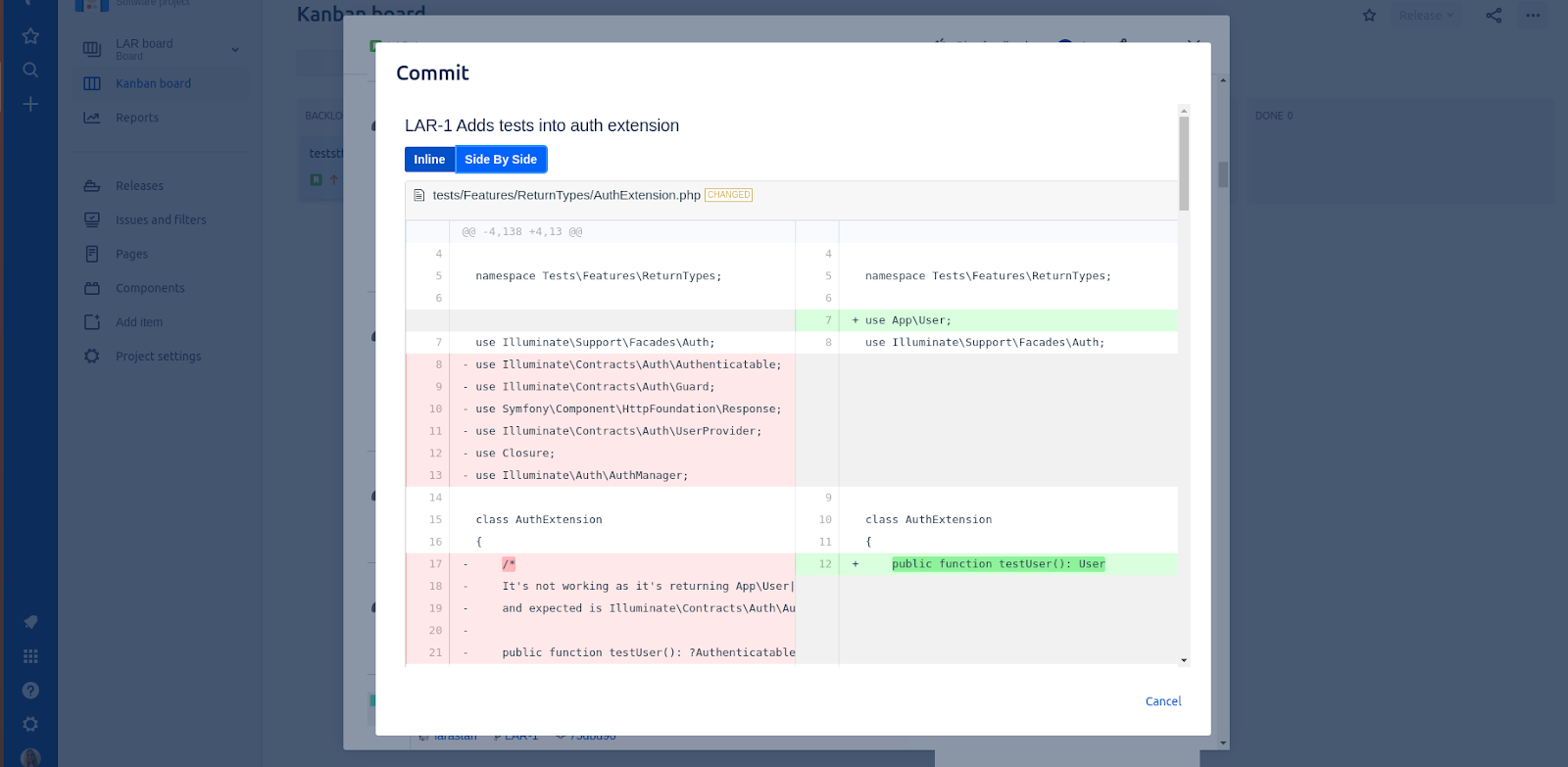Click the diff scrollbar down arrow
This screenshot has height=767, width=1568.
[x=1184, y=660]
